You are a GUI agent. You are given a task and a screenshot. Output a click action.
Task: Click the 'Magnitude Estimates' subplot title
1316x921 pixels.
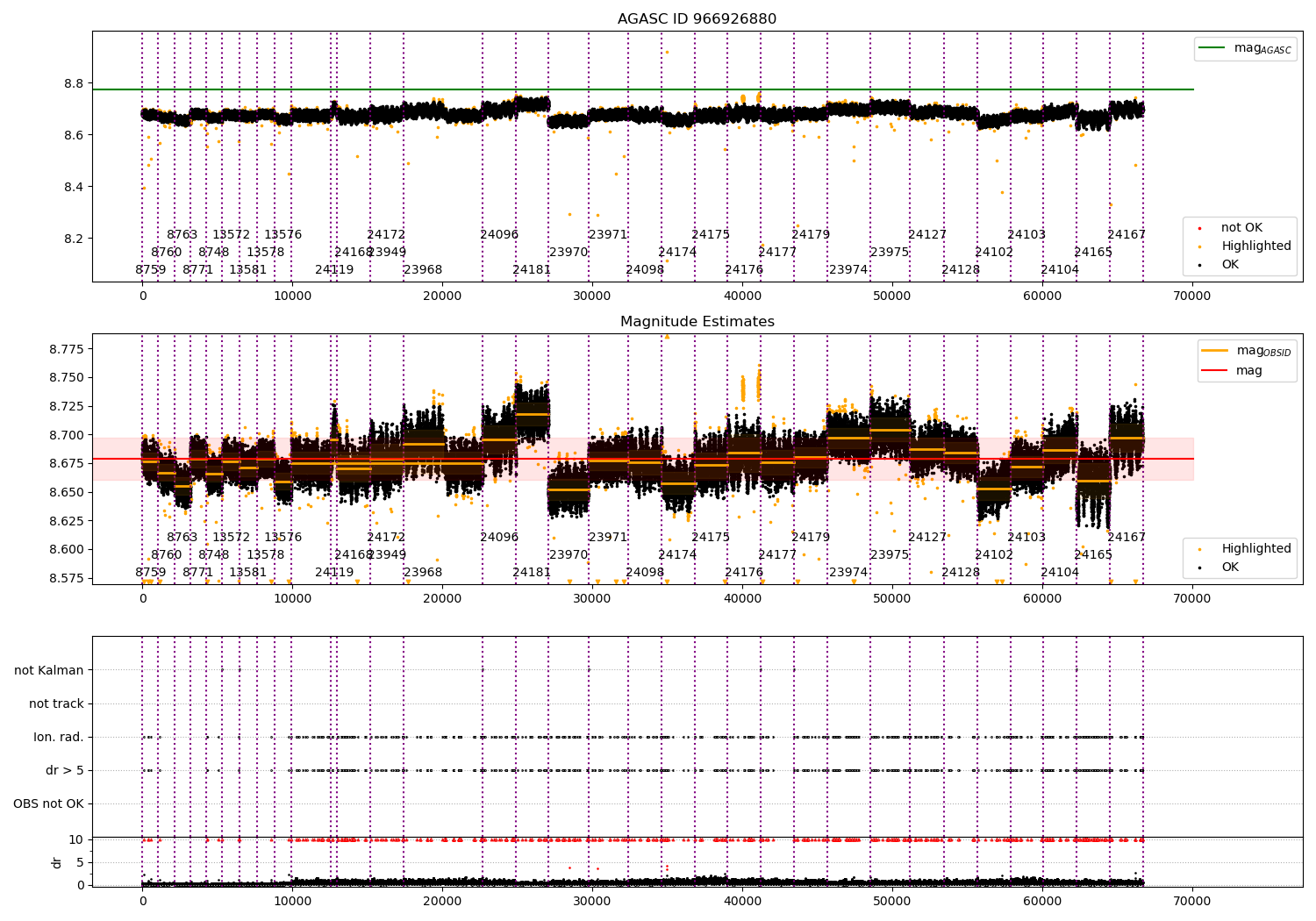697,322
